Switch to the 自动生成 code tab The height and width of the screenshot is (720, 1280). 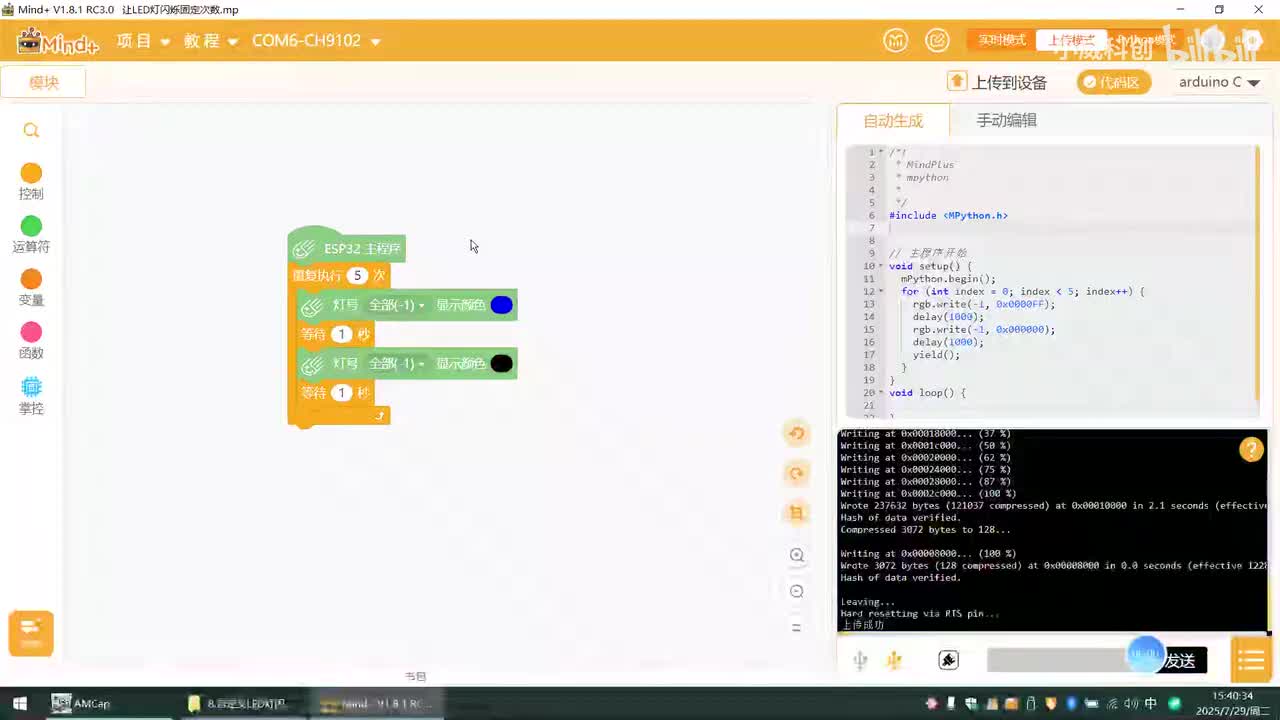[893, 121]
